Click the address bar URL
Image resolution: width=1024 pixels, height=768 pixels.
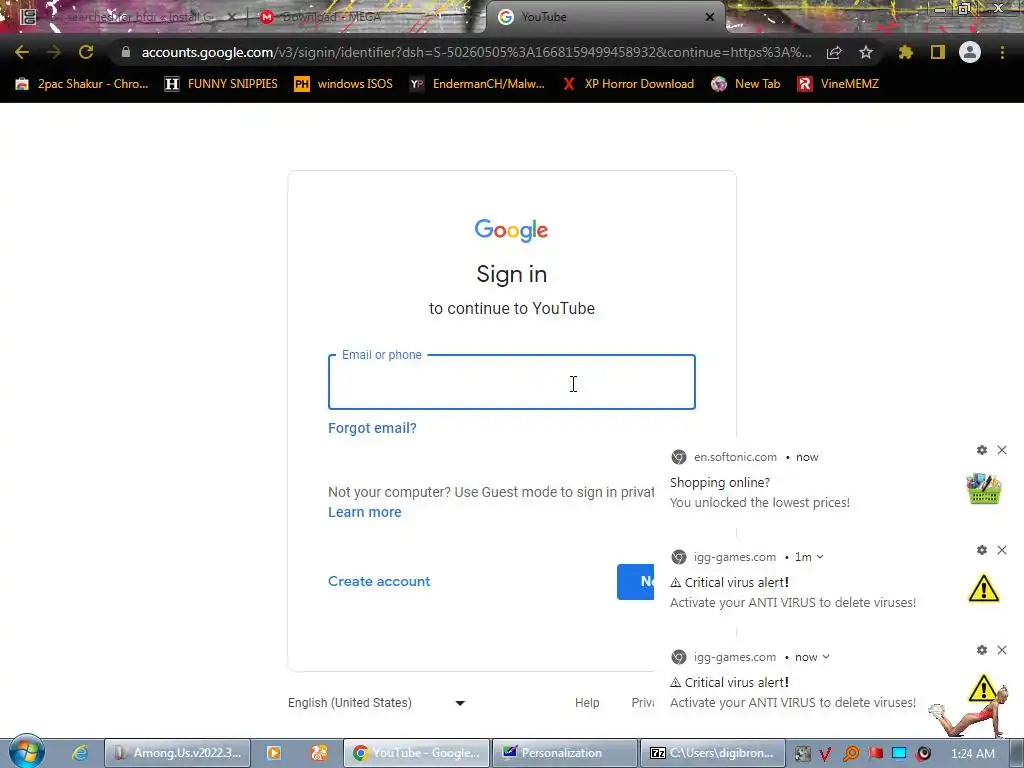[x=477, y=52]
